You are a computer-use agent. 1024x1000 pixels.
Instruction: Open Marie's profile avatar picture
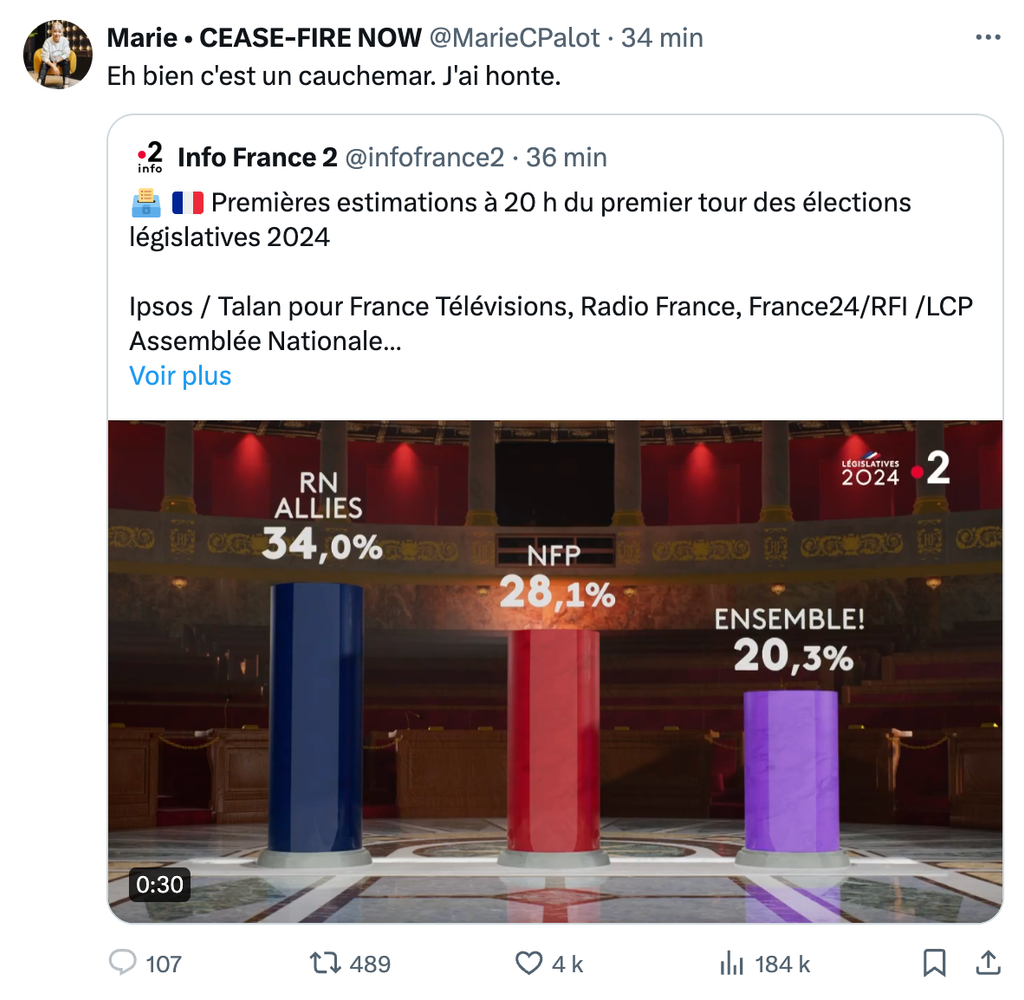point(58,53)
